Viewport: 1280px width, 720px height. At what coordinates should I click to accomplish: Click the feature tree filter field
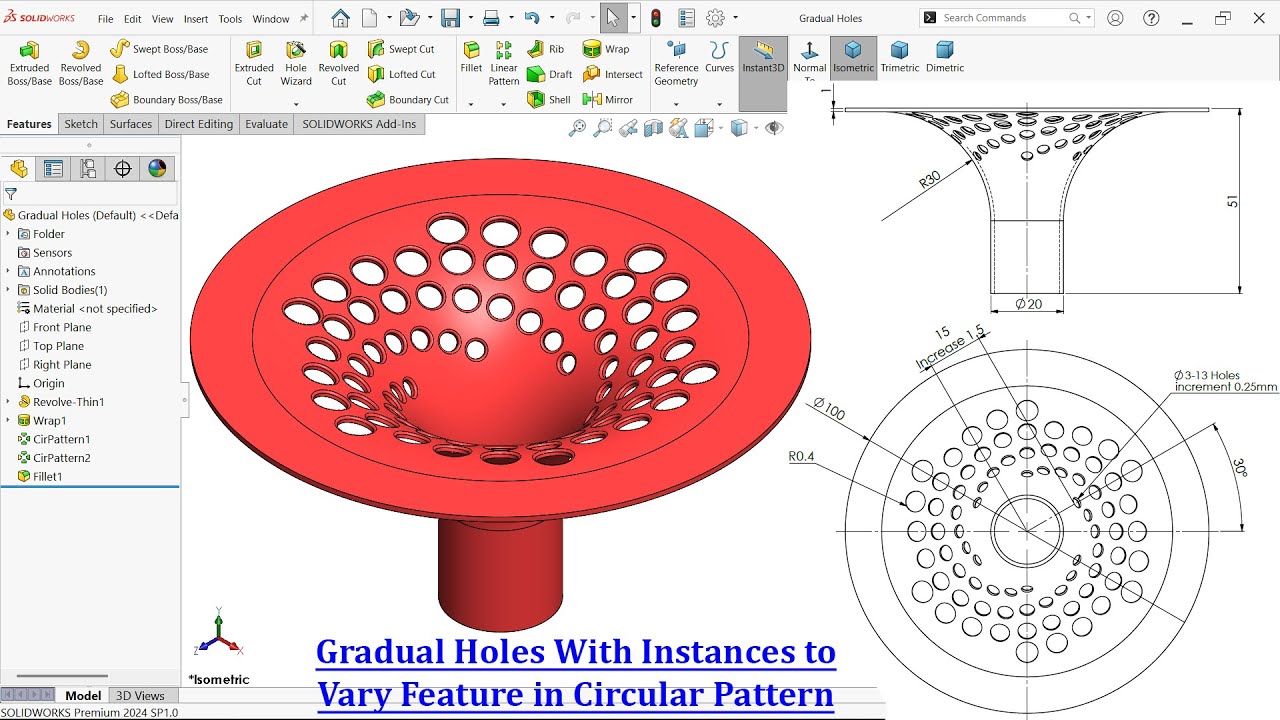click(x=90, y=194)
